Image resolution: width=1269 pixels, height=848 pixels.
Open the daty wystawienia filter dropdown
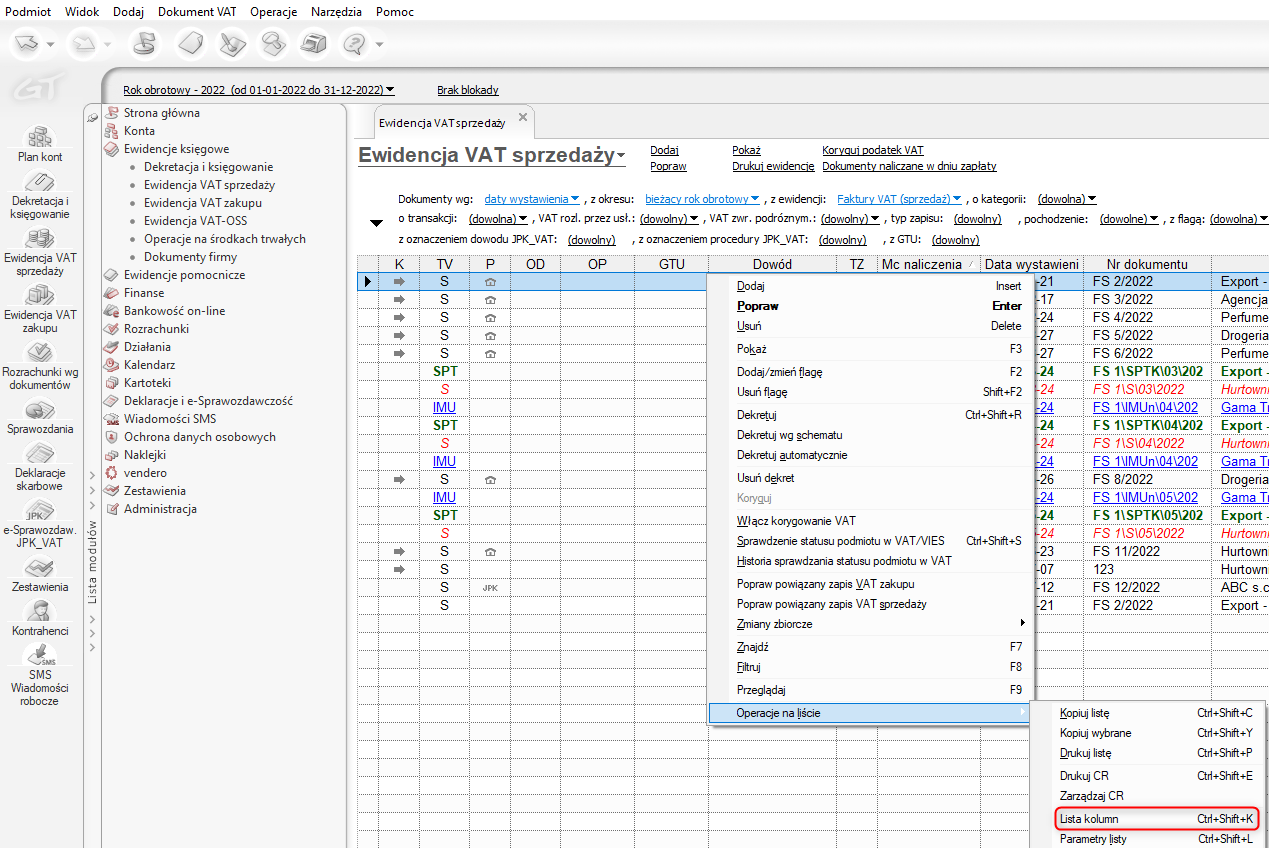coord(531,199)
